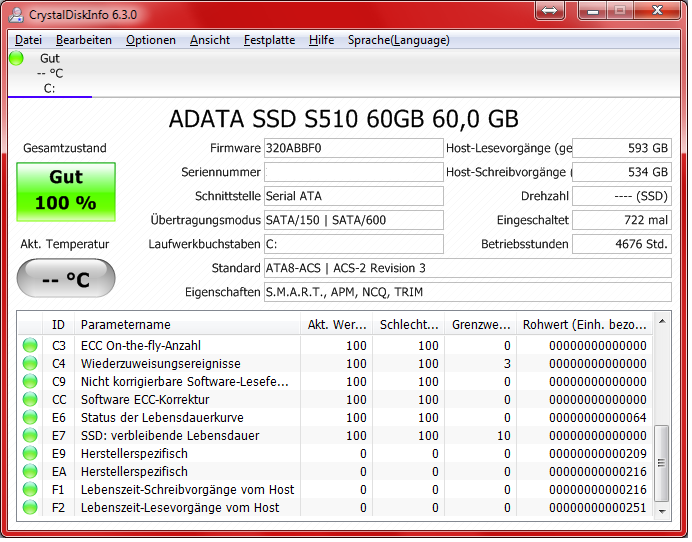Click the raw value 0000000000251

[598, 508]
